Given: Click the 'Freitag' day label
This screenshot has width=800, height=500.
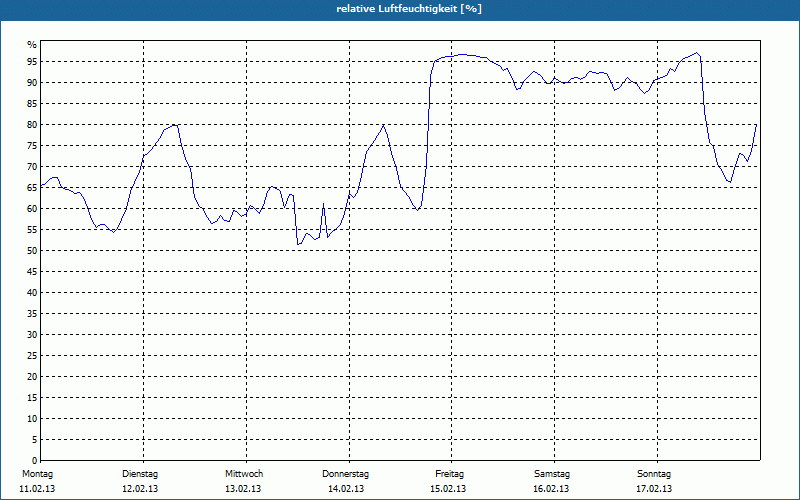Looking at the screenshot, I should pos(449,474).
